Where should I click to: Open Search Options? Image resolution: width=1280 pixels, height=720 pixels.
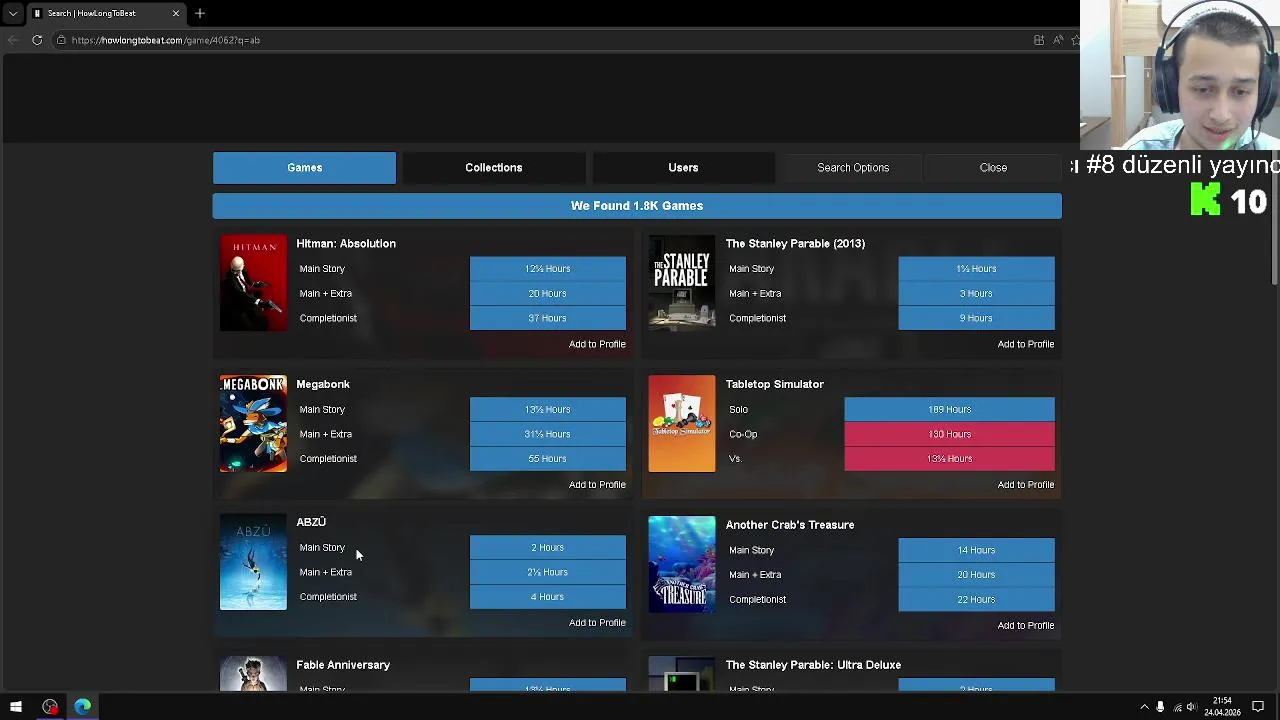[853, 168]
